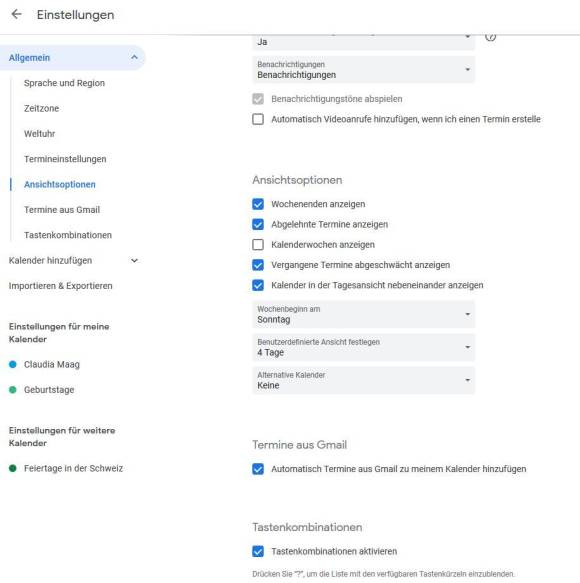Open the Benachrichtigungen dropdown

(364, 70)
